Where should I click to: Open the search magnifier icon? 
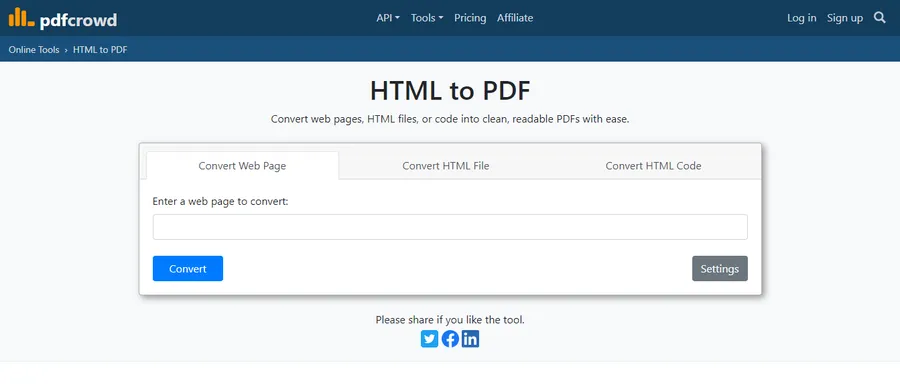(x=879, y=18)
